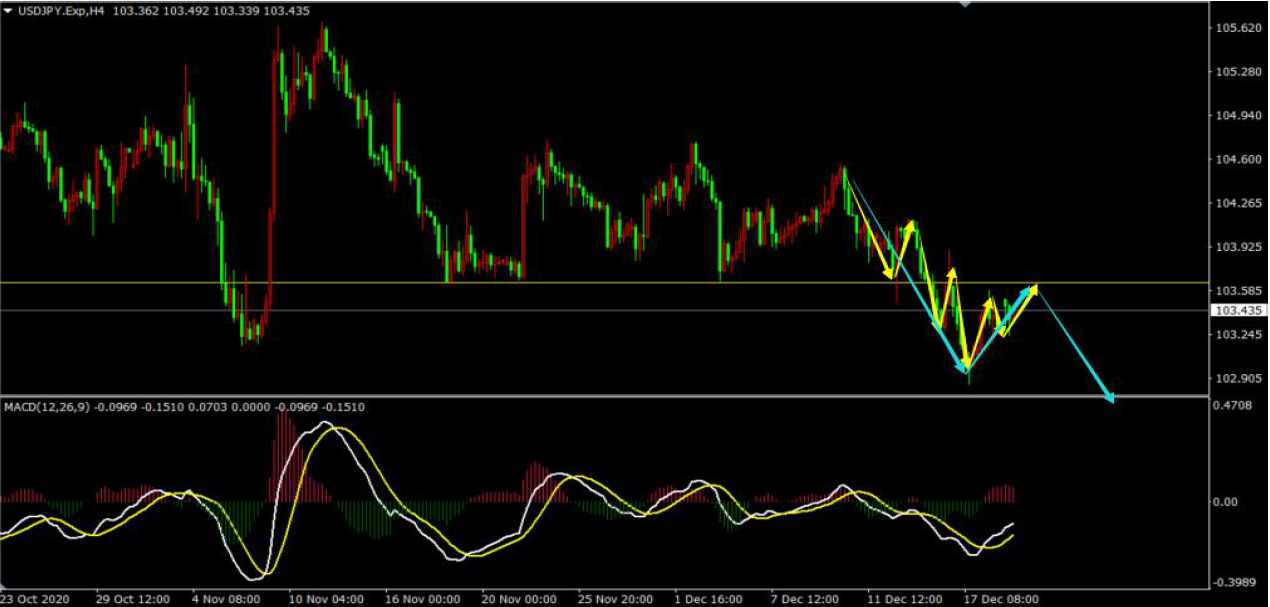Click the 7 Dec 12:00 time label
Image resolution: width=1270 pixels, height=607 pixels.
tap(805, 599)
